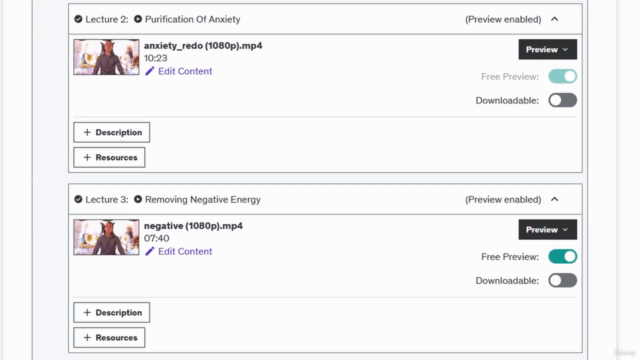Open Preview dropdown for anxiety_redo video
This screenshot has width=640, height=360.
pos(548,49)
